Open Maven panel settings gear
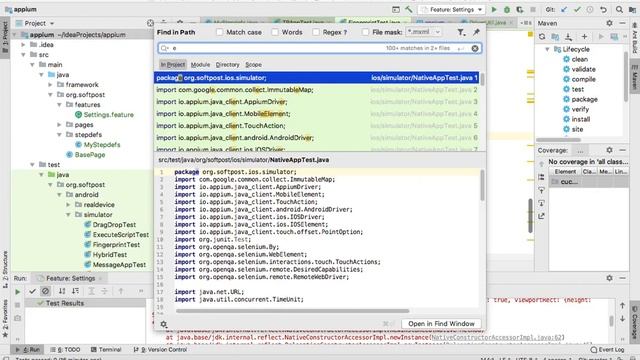 point(609,23)
